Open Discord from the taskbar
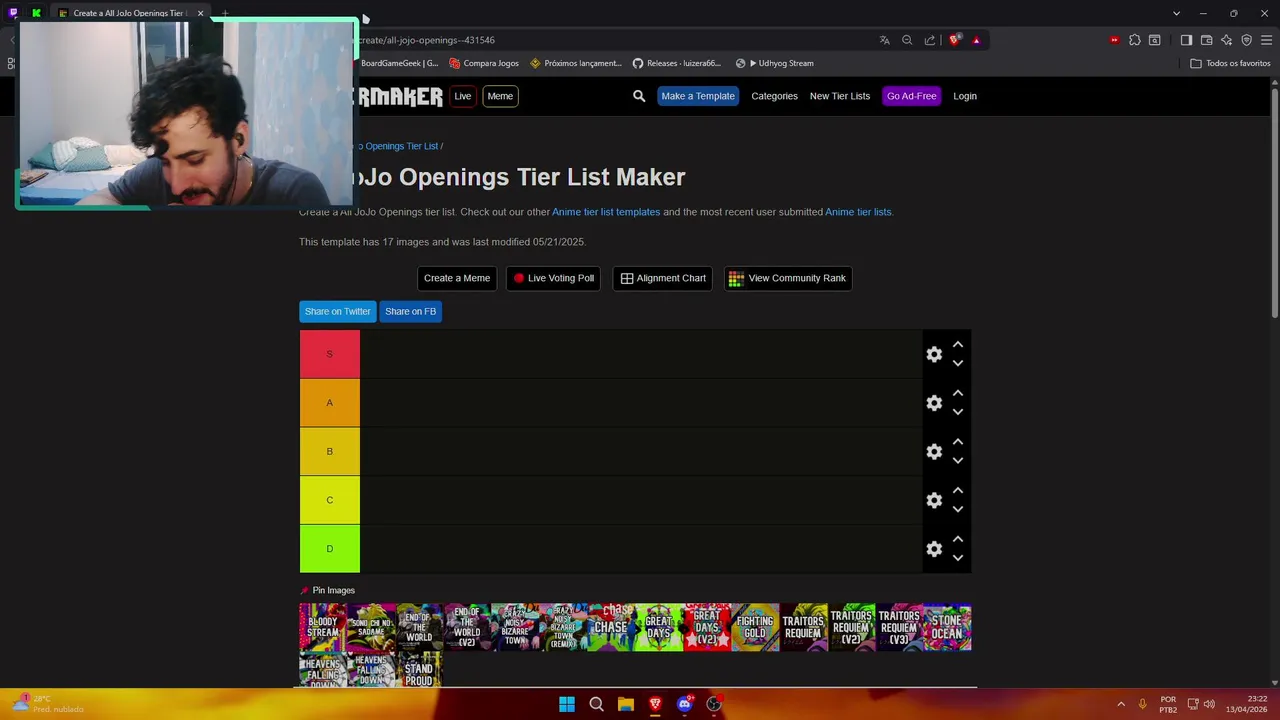 [685, 704]
